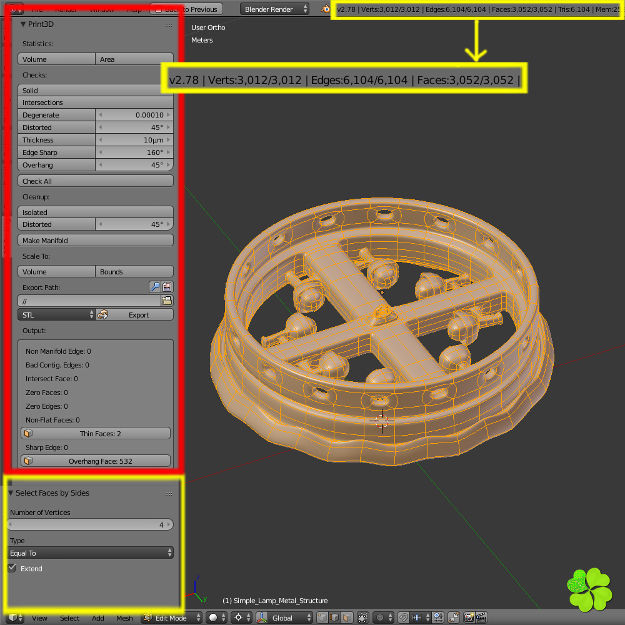Click the Scale To Volume button
Image resolution: width=625 pixels, height=625 pixels.
point(56,271)
